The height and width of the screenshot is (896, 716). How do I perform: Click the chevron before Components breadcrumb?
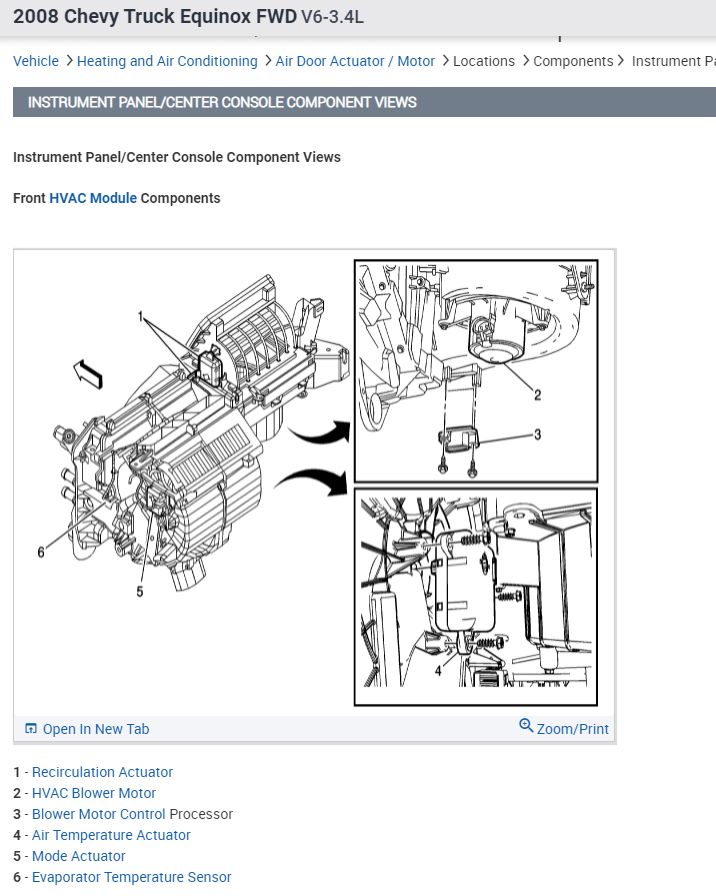point(526,61)
